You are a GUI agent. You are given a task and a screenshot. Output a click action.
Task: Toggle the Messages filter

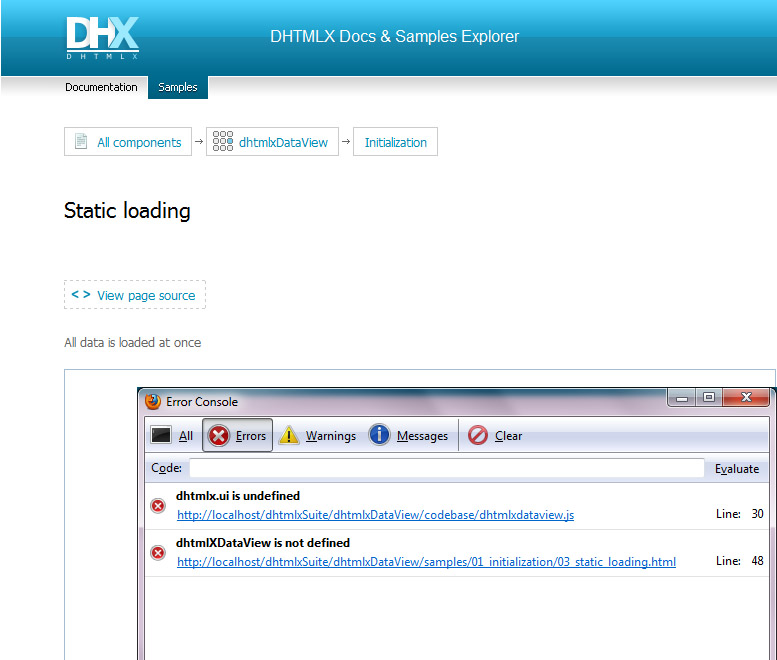(x=408, y=436)
